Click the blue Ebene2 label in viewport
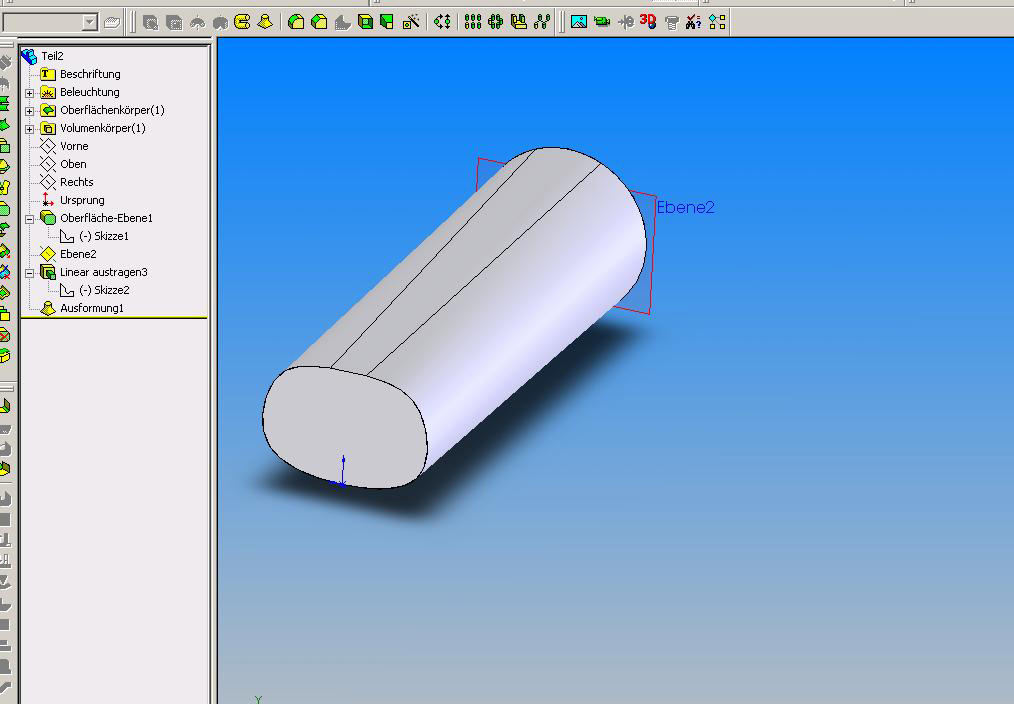The image size is (1014, 704). pyautogui.click(x=685, y=208)
